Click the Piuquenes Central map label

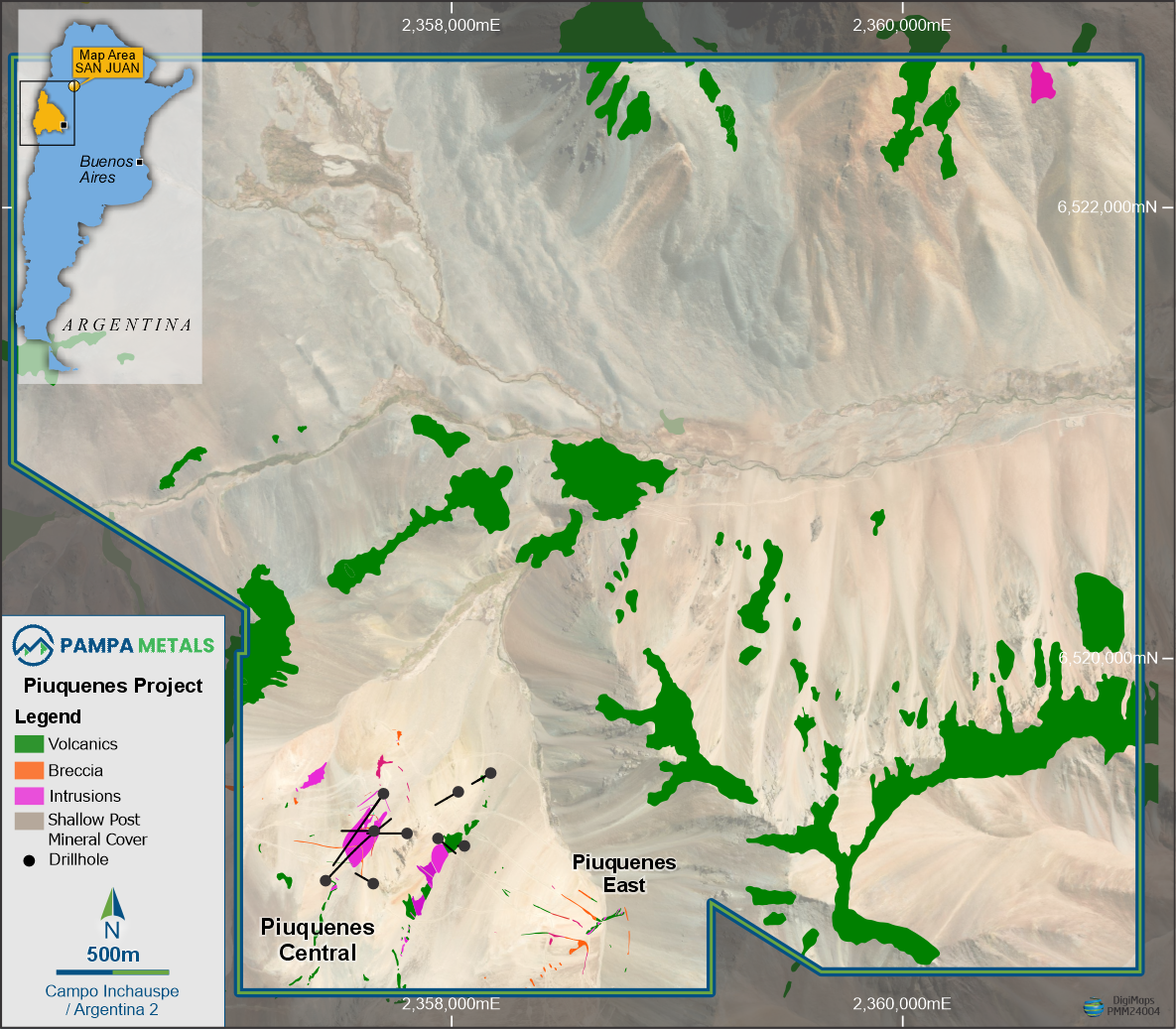pyautogui.click(x=318, y=940)
